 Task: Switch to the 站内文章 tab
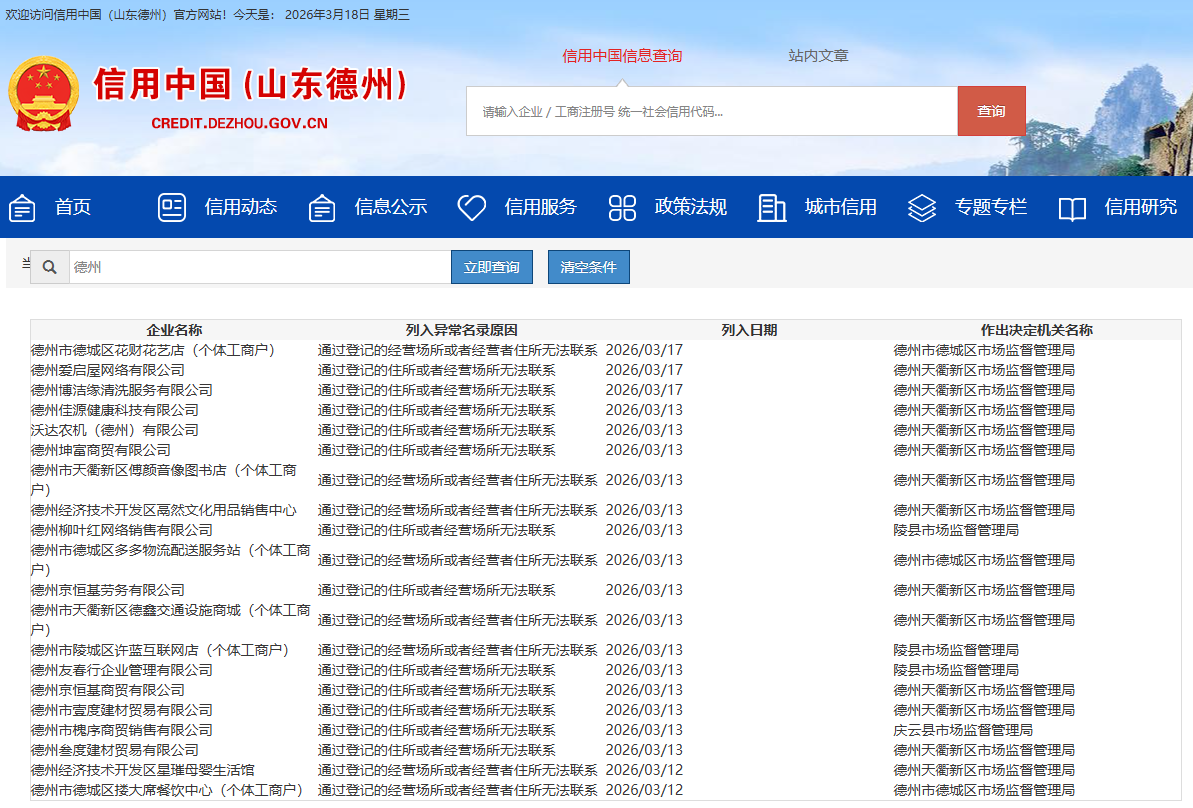click(x=818, y=56)
